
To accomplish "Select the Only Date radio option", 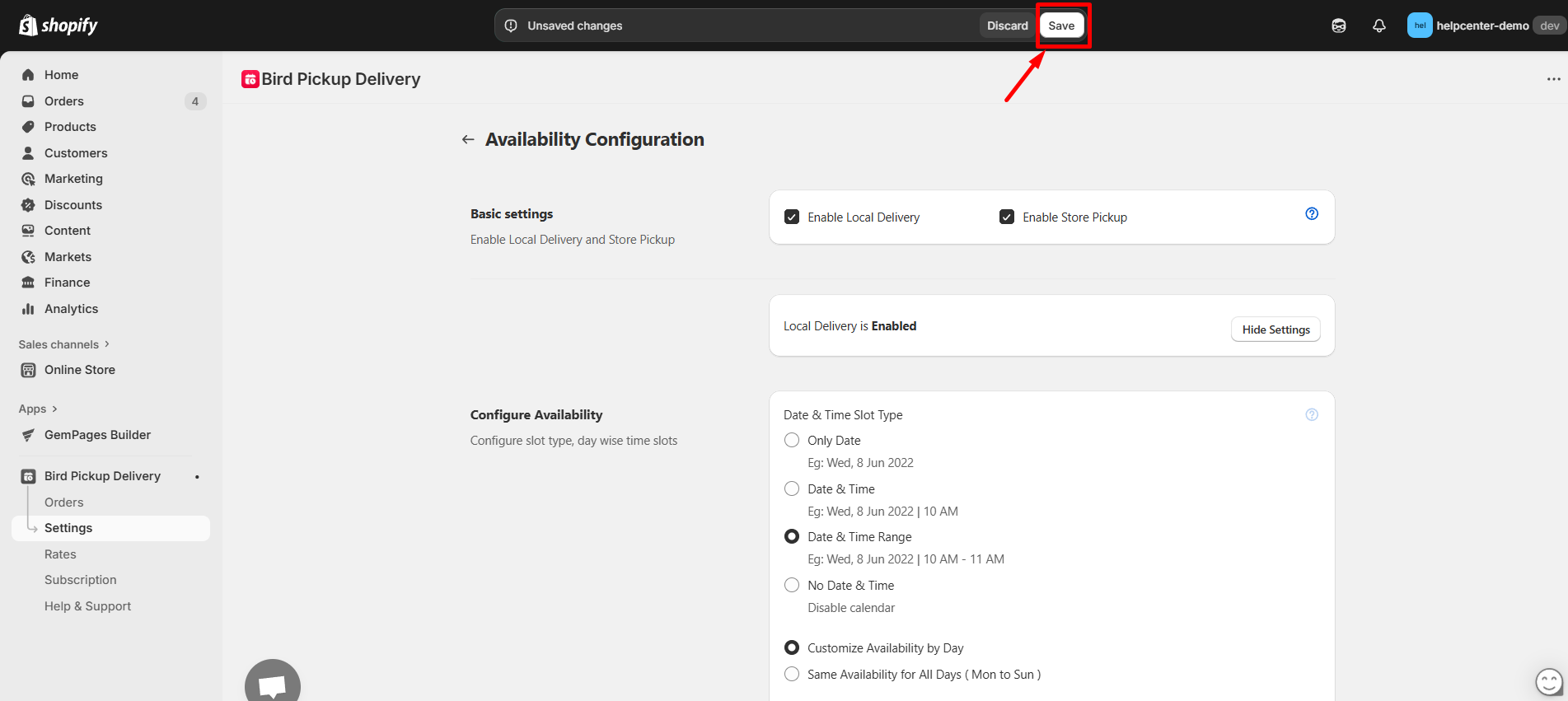I will click(x=792, y=441).
